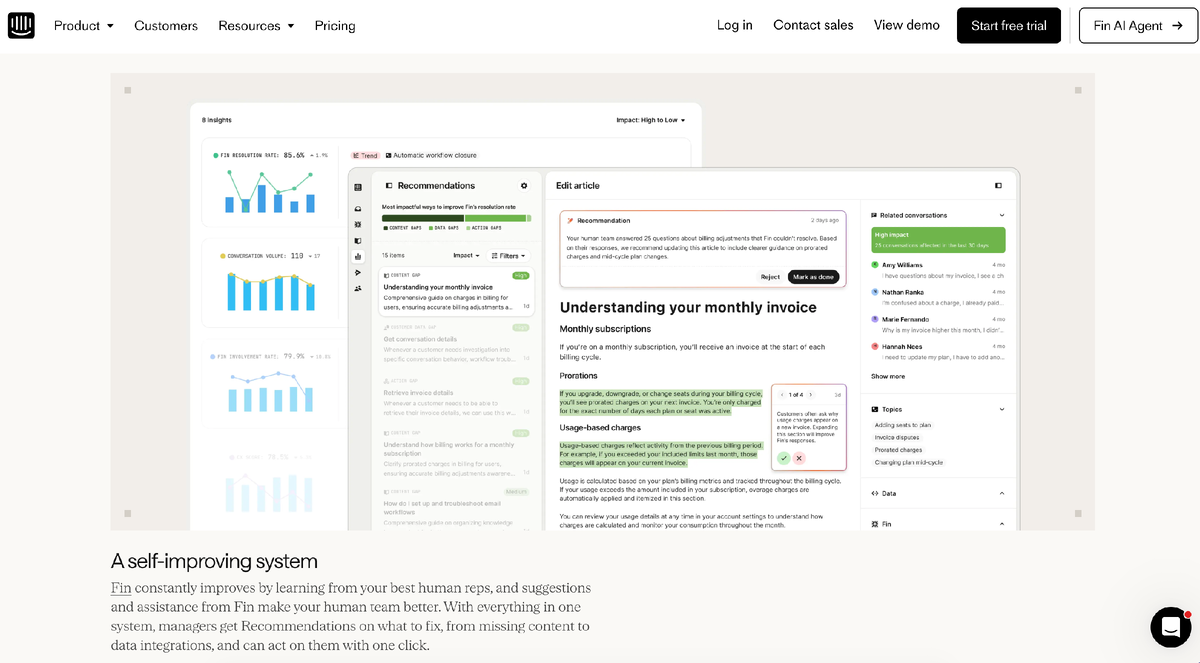The height and width of the screenshot is (663, 1200).
Task: Select the Retrieve invoice details recommendation
Action: [456, 397]
